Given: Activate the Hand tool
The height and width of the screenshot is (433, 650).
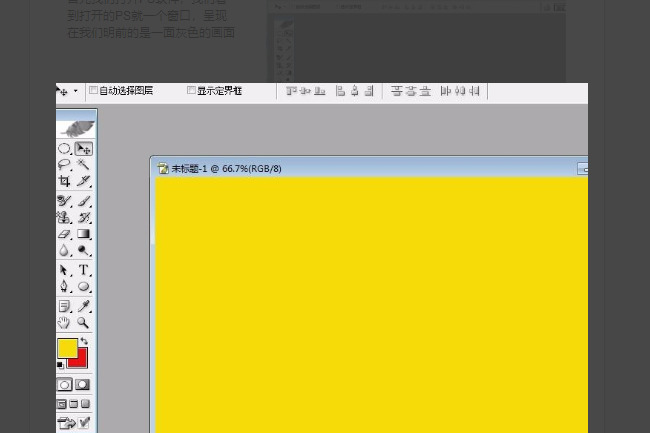Looking at the screenshot, I should [x=64, y=323].
